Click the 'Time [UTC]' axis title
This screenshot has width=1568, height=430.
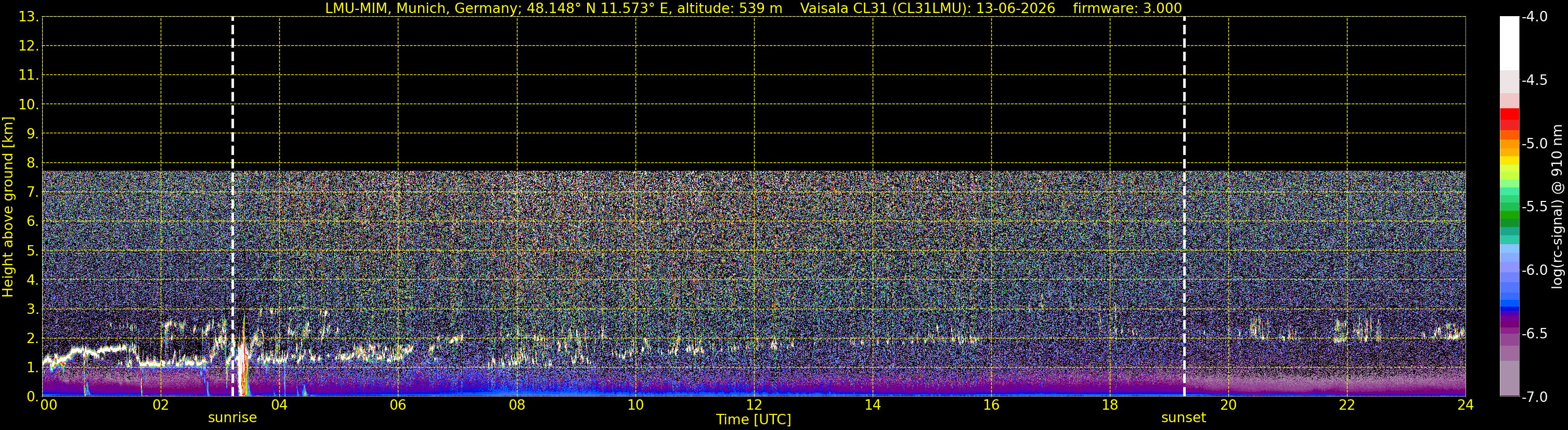(754, 420)
